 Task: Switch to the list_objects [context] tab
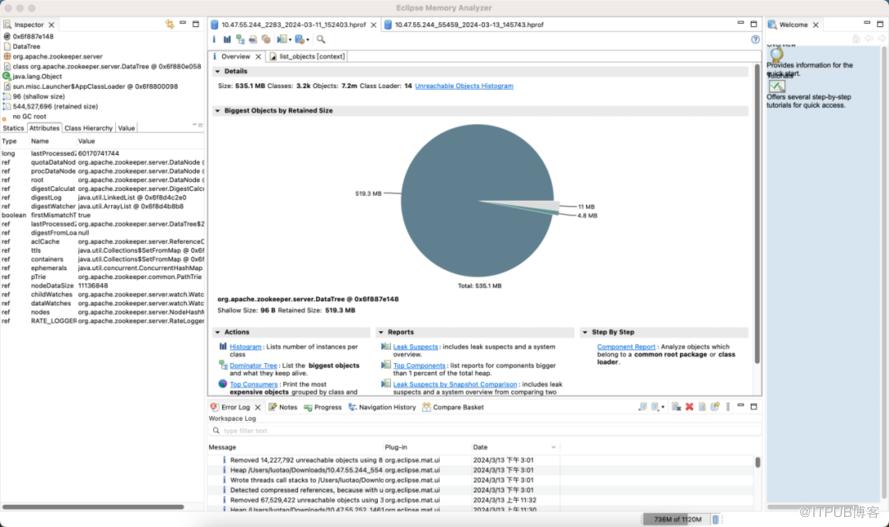[x=307, y=57]
